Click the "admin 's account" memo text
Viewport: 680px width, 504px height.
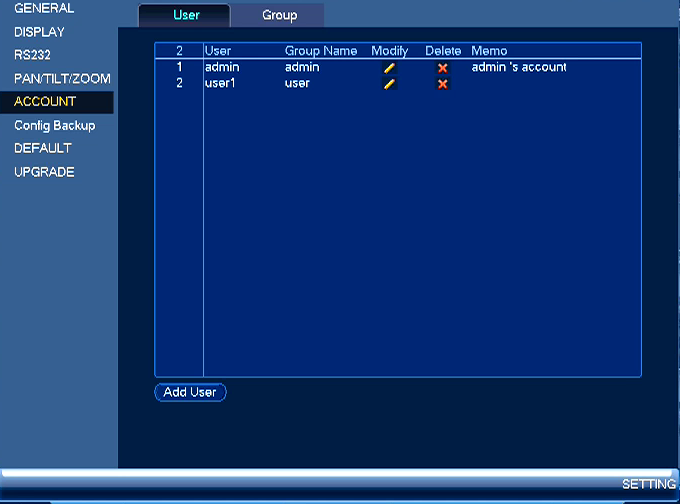coord(519,67)
